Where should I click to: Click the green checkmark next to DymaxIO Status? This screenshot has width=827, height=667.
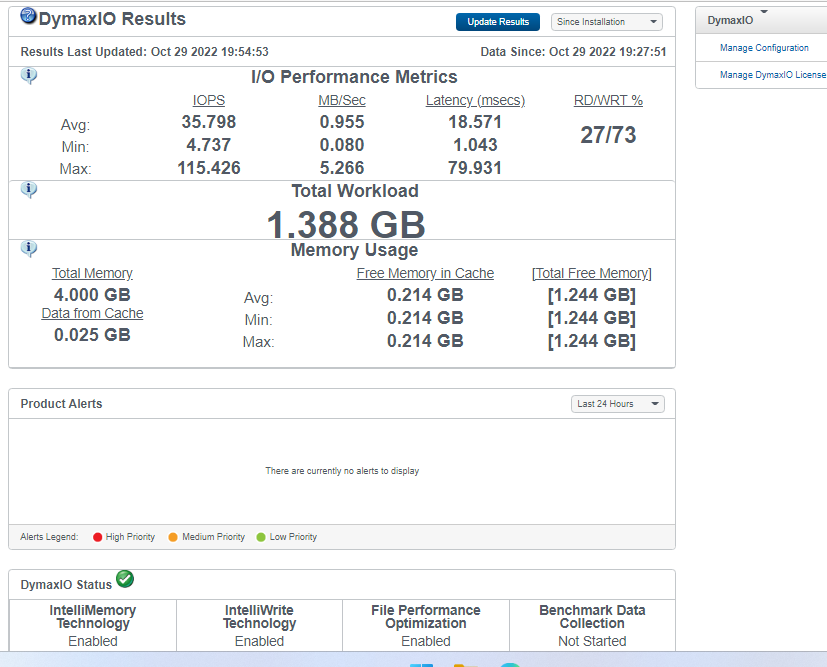coord(125,579)
